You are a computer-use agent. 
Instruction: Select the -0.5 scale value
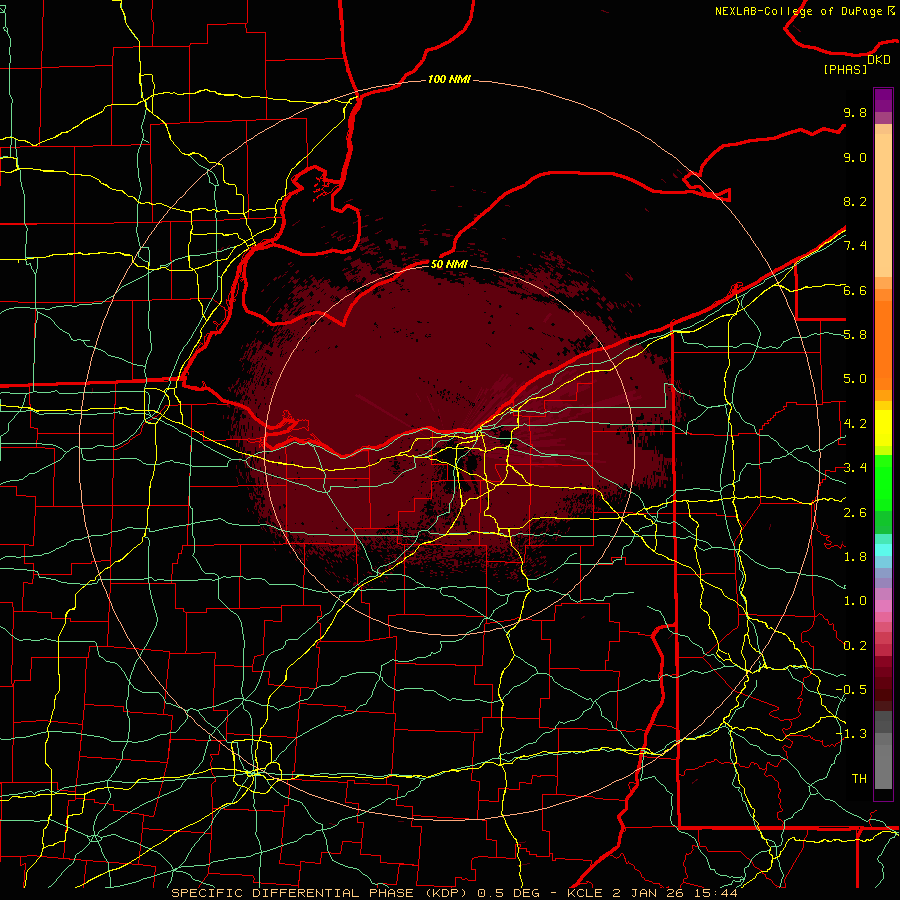[x=851, y=690]
